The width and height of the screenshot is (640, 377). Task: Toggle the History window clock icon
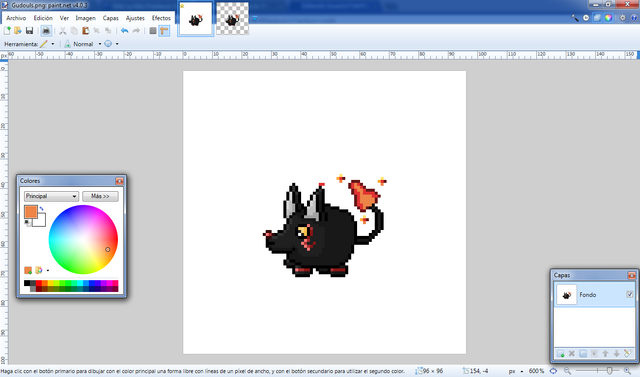[586, 18]
